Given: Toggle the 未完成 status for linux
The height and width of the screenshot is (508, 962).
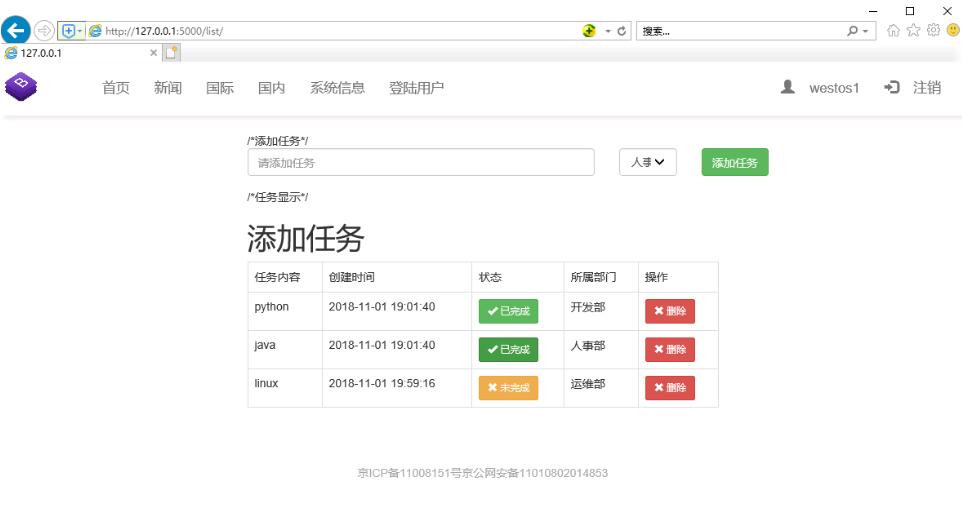Looking at the screenshot, I should click(509, 388).
